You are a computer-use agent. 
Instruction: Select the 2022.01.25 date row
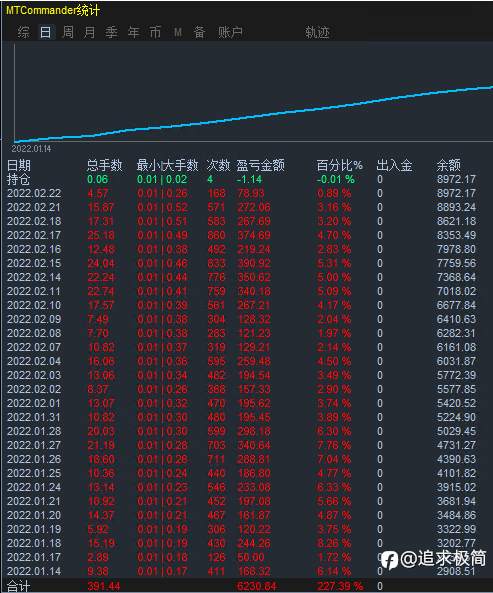pos(34,473)
